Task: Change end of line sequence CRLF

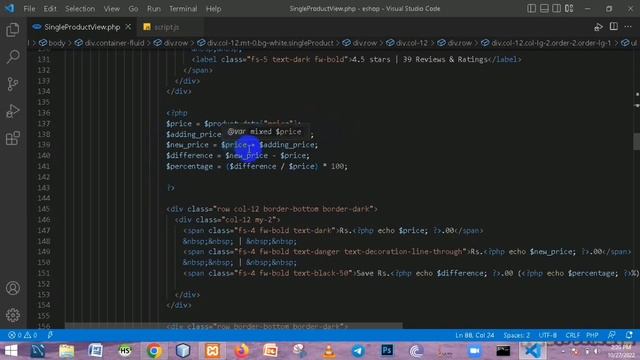Action: [x=572, y=335]
